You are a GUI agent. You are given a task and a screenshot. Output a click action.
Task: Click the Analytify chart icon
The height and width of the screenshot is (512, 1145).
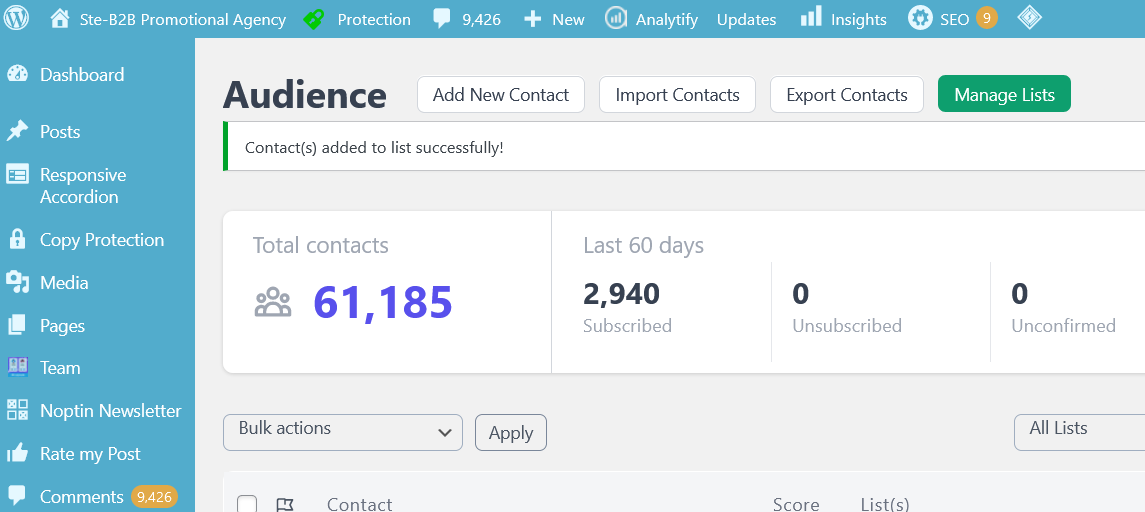pyautogui.click(x=616, y=19)
